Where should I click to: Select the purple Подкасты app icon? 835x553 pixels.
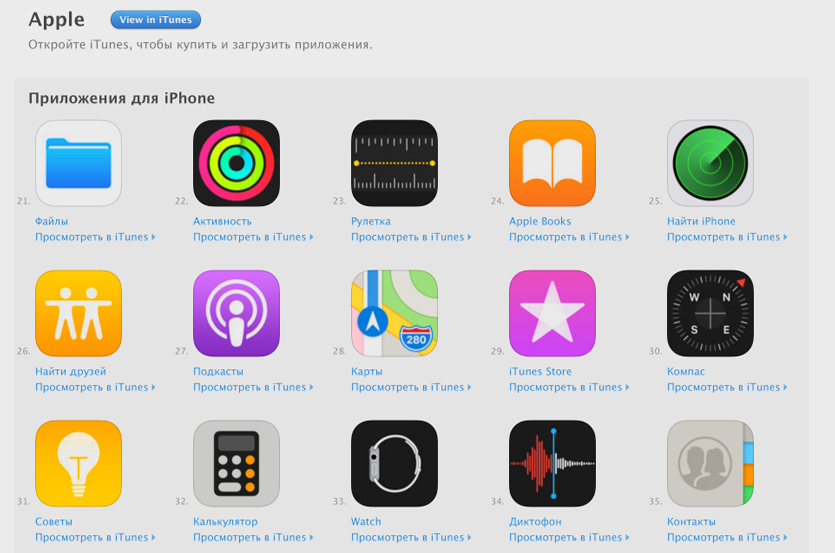pyautogui.click(x=236, y=313)
